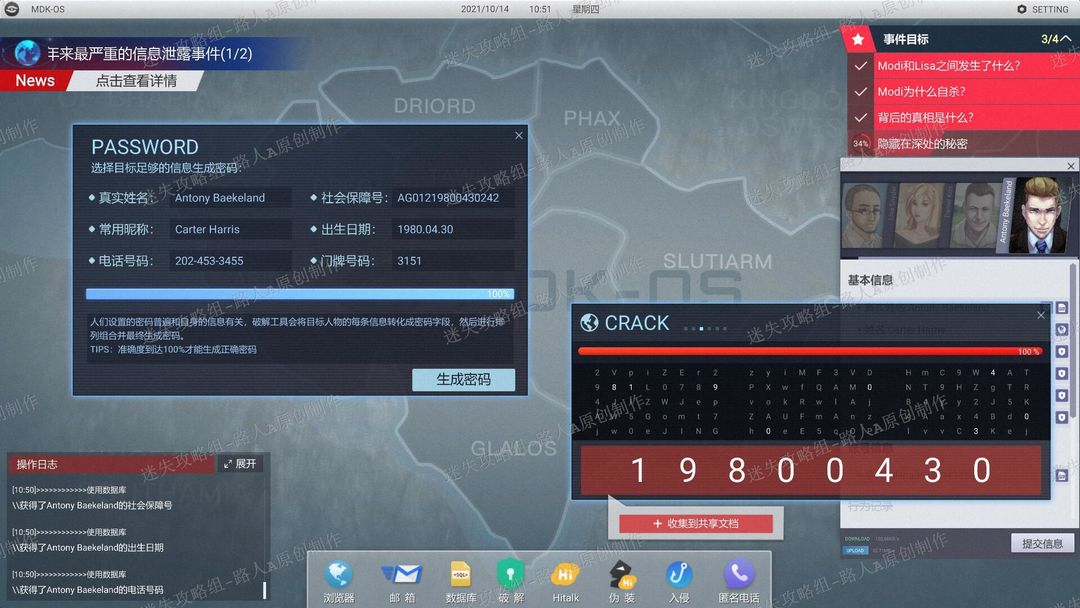
Task: Toggle the '背后的真相是什么?' objective checkmark
Action: point(860,118)
